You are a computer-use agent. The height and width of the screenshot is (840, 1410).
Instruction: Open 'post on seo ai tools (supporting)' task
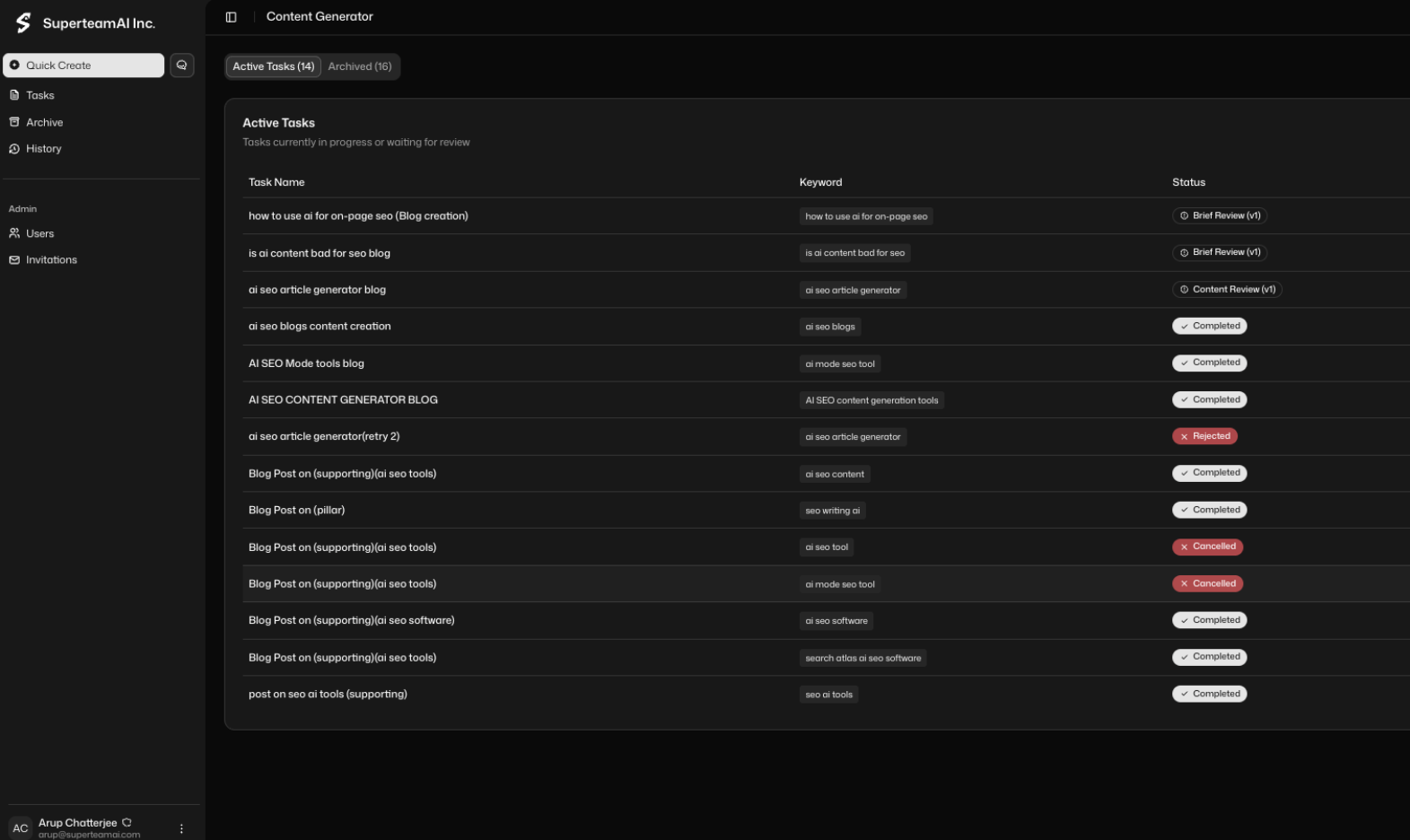(x=328, y=695)
